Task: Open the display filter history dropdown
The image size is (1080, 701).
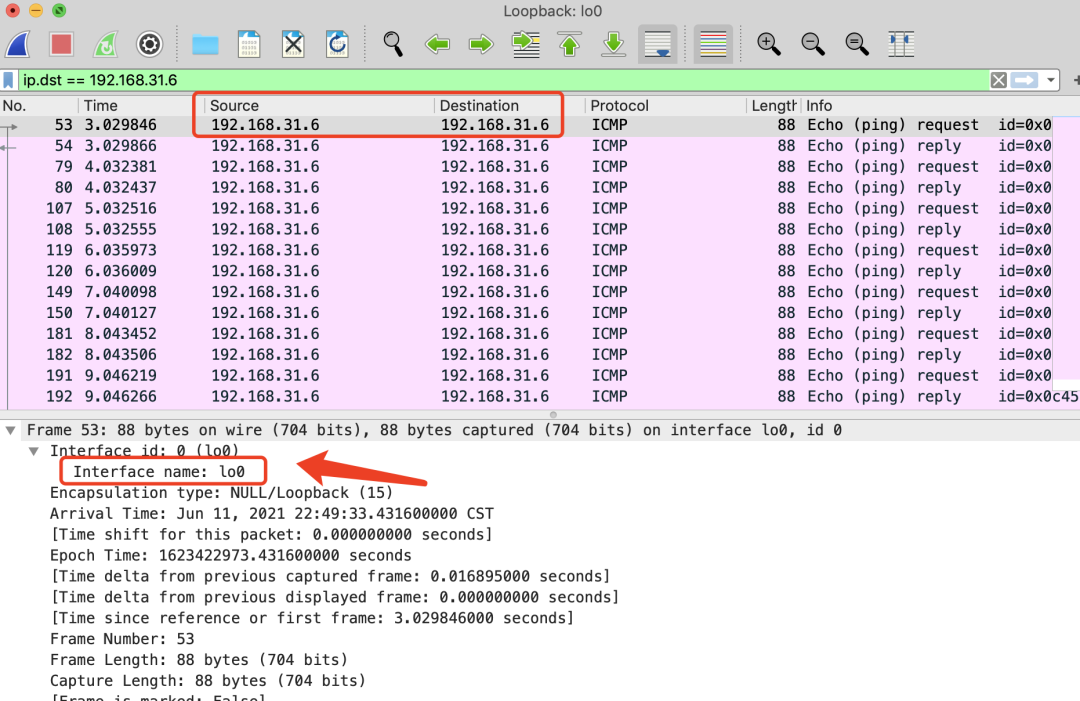Action: pos(1051,80)
